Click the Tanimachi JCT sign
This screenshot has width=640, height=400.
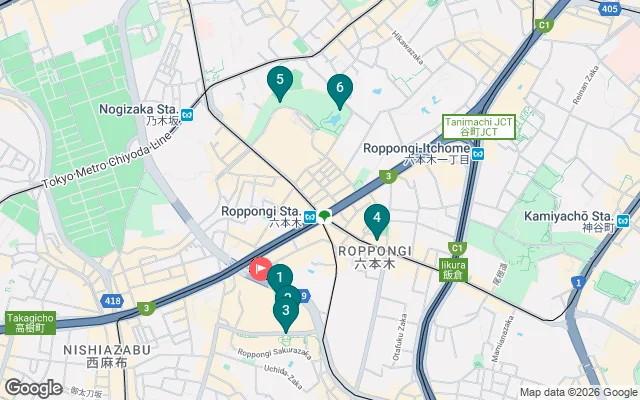pyautogui.click(x=479, y=127)
